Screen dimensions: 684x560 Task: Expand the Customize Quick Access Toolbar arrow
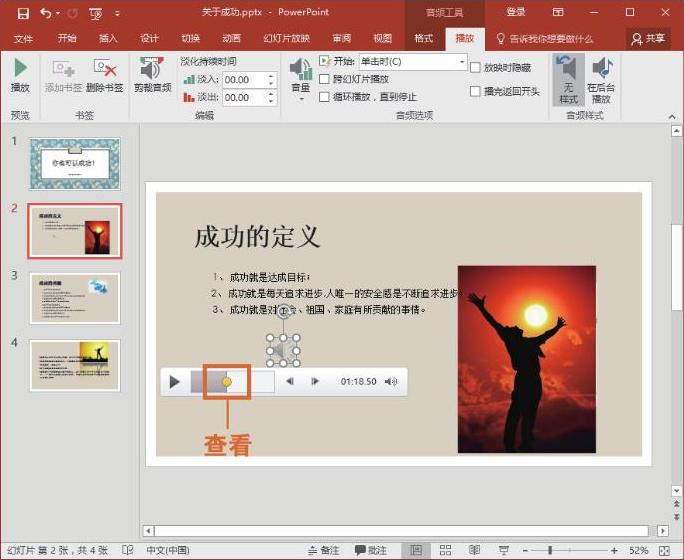pos(117,14)
